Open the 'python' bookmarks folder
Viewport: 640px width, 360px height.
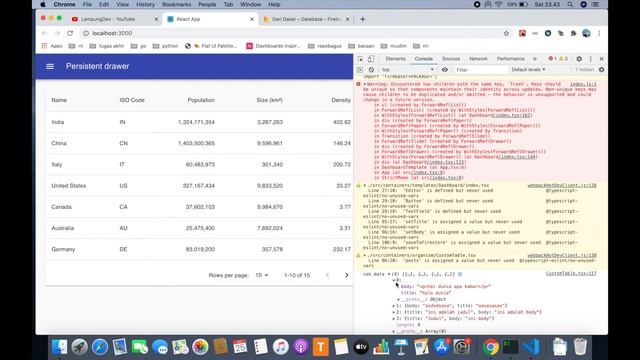[x=166, y=46]
